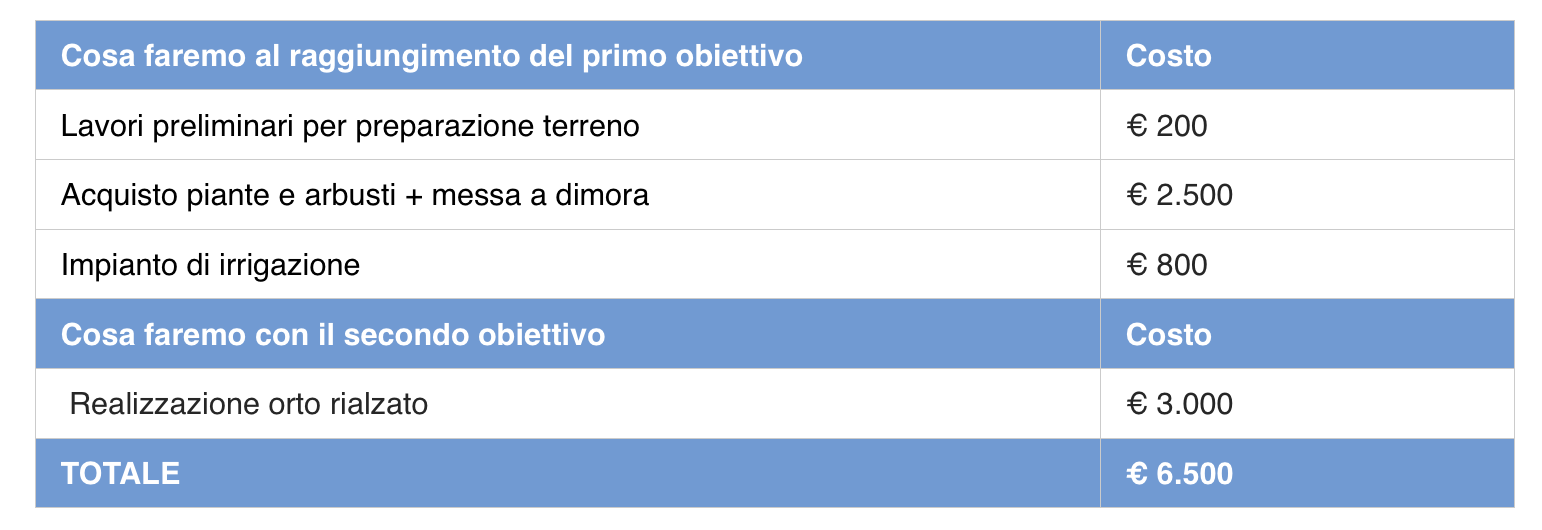This screenshot has width=1542, height=530.
Task: Select the 'Impianto di irrigazione' cell
Action: (210, 265)
